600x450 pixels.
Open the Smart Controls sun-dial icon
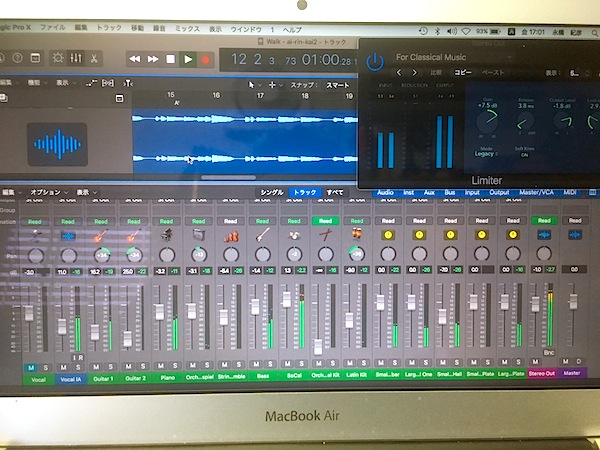point(58,59)
